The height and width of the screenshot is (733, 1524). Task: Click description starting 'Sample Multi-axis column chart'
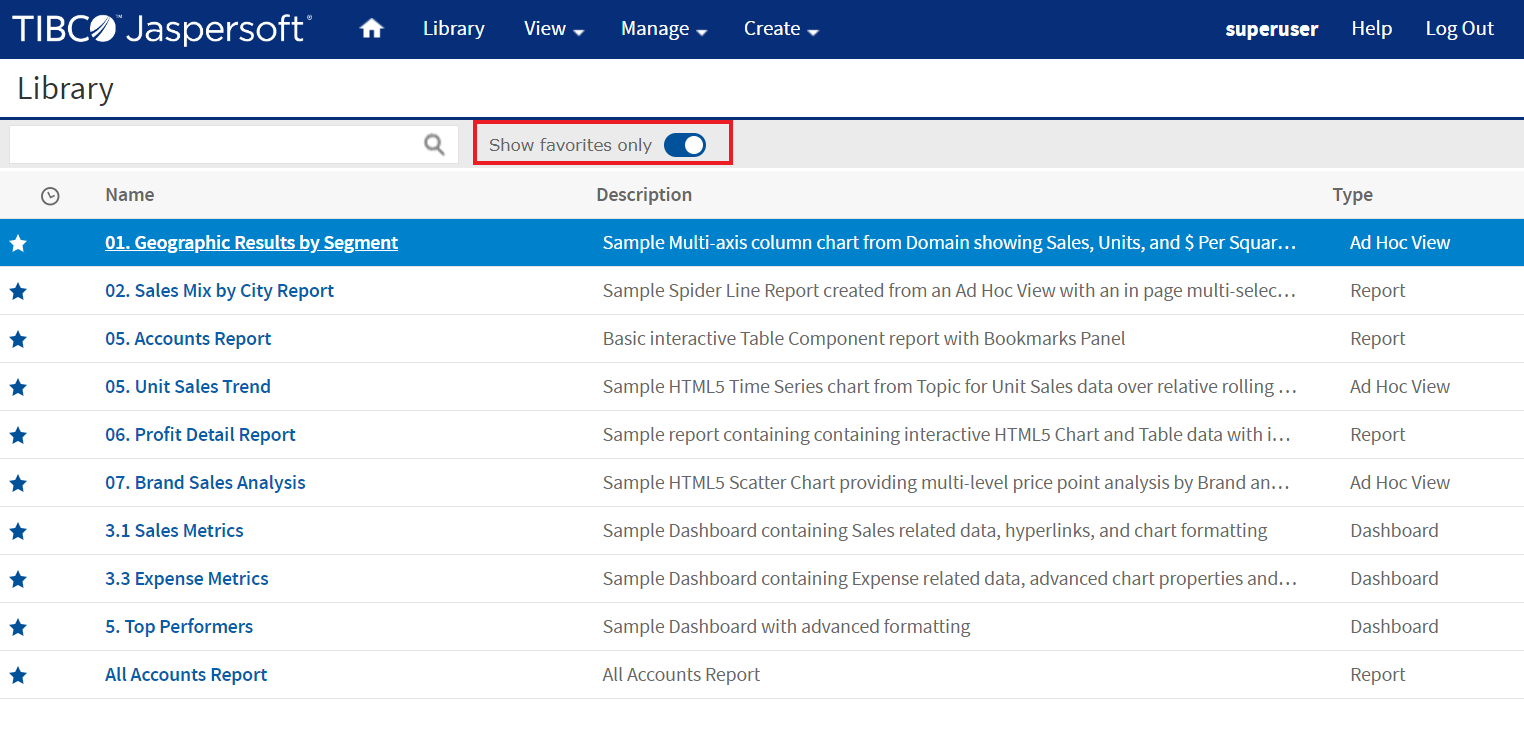click(950, 243)
